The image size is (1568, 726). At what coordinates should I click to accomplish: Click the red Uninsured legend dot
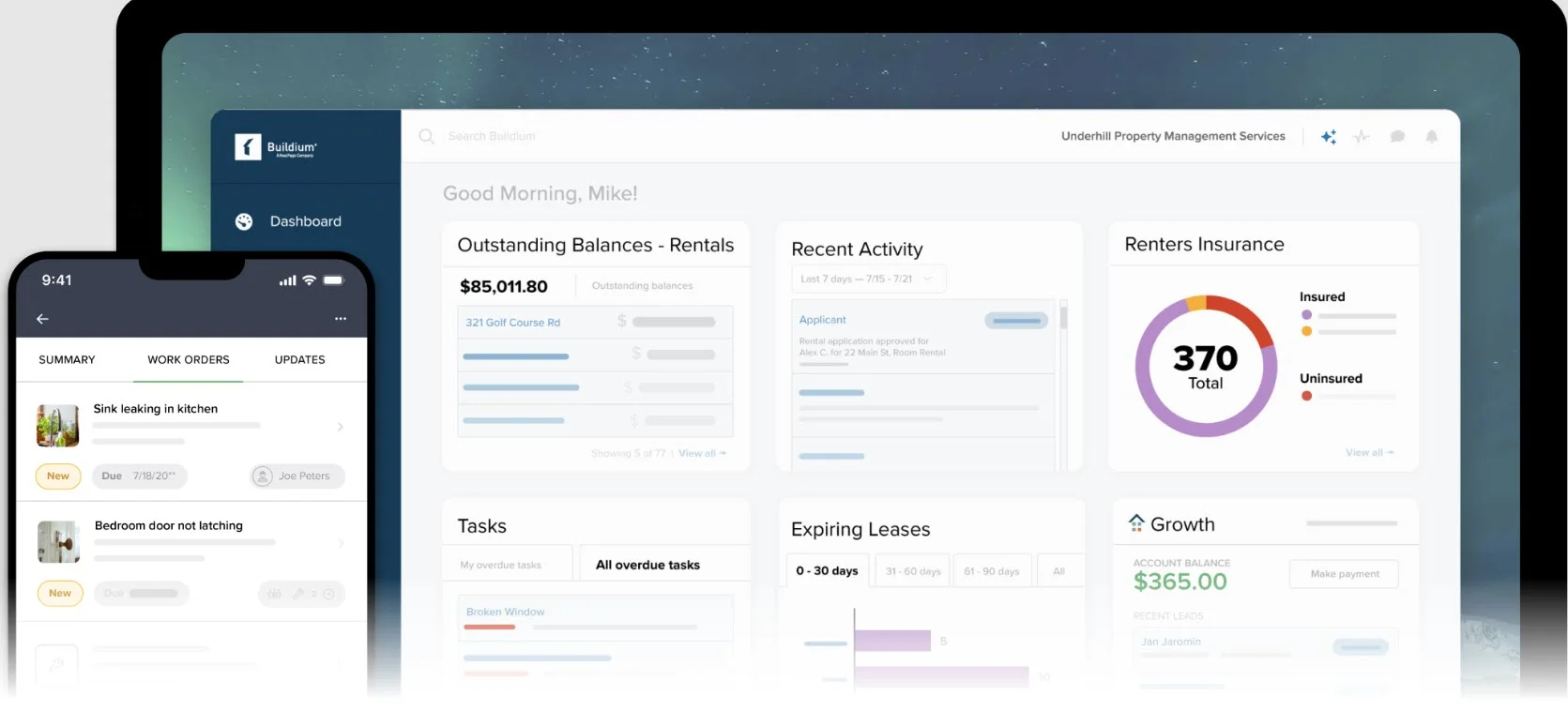[x=1306, y=396]
